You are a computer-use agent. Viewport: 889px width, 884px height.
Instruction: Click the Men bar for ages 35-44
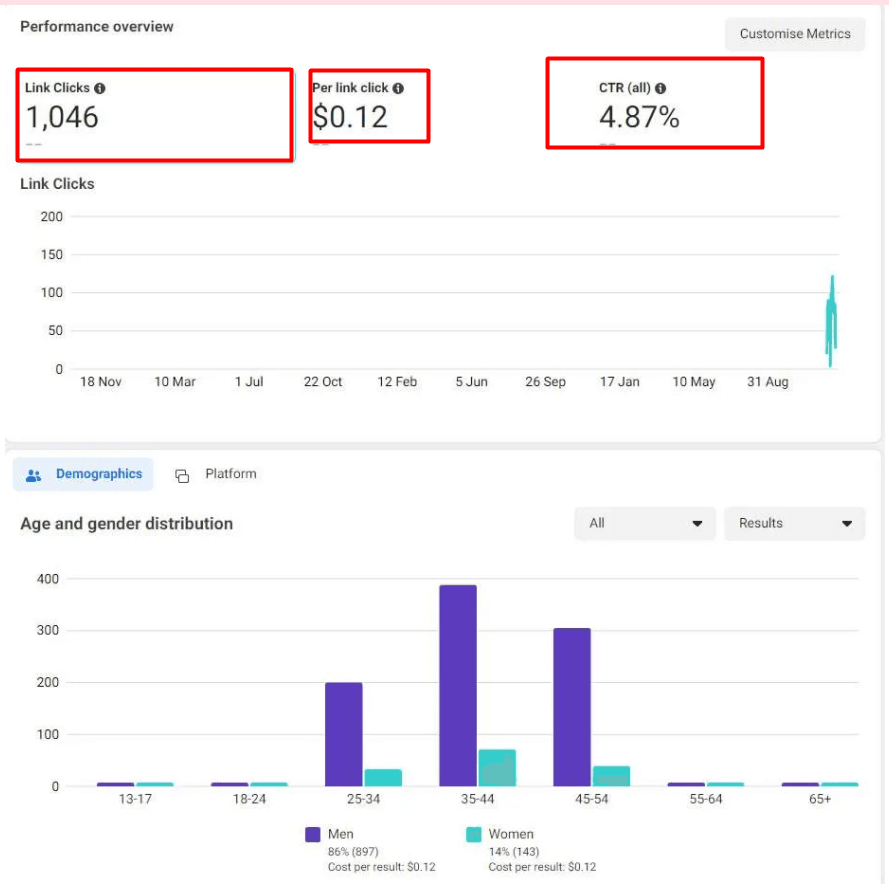tap(458, 685)
